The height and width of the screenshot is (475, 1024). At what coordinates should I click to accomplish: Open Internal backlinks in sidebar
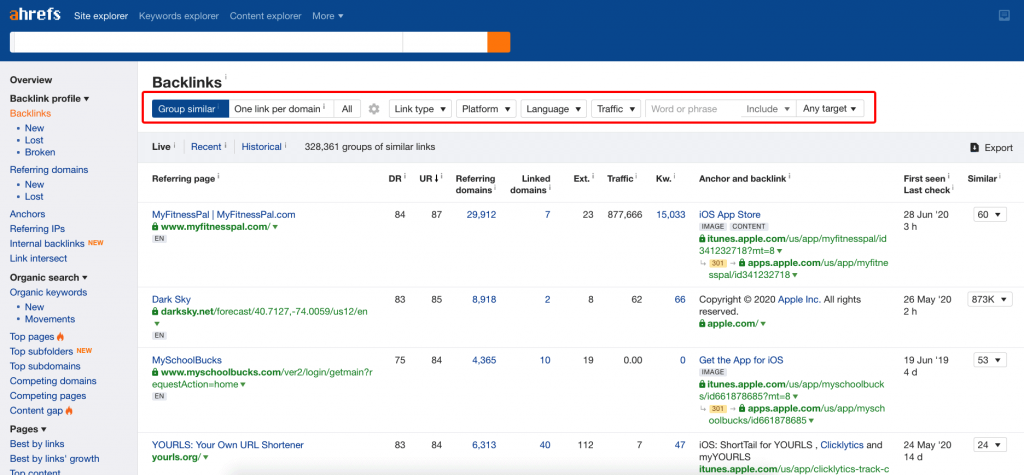tap(47, 244)
